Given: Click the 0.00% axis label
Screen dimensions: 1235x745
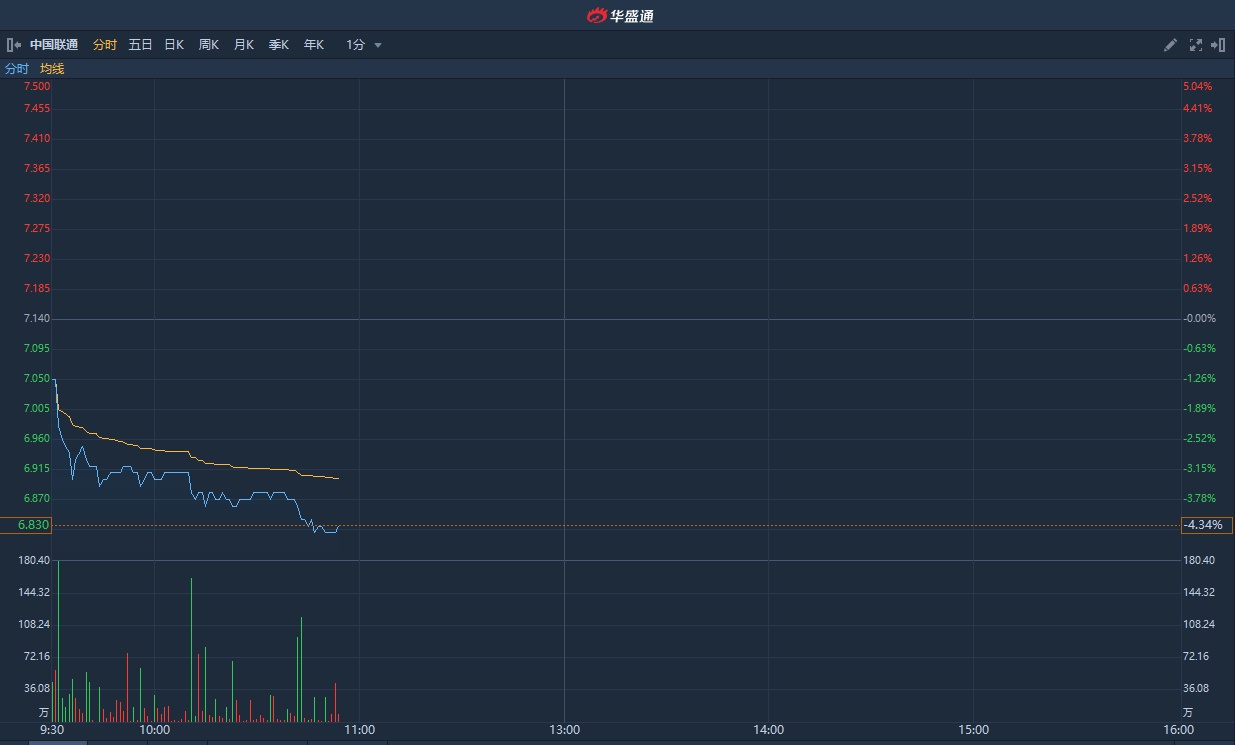Looking at the screenshot, I should [1198, 318].
